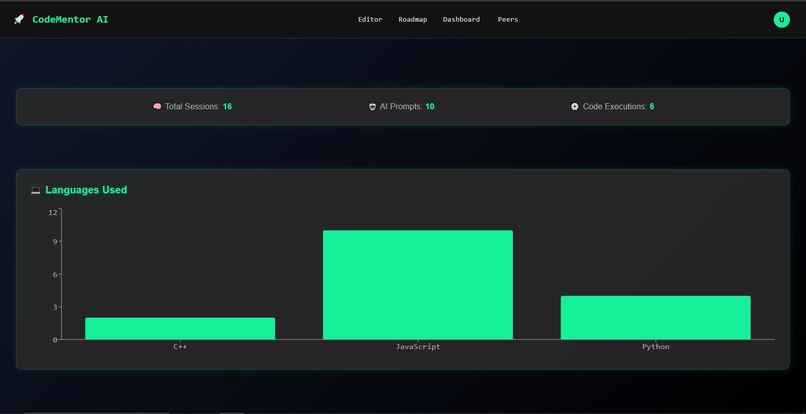This screenshot has height=414, width=806.
Task: Select the AI Prompts value 10
Action: click(x=430, y=106)
